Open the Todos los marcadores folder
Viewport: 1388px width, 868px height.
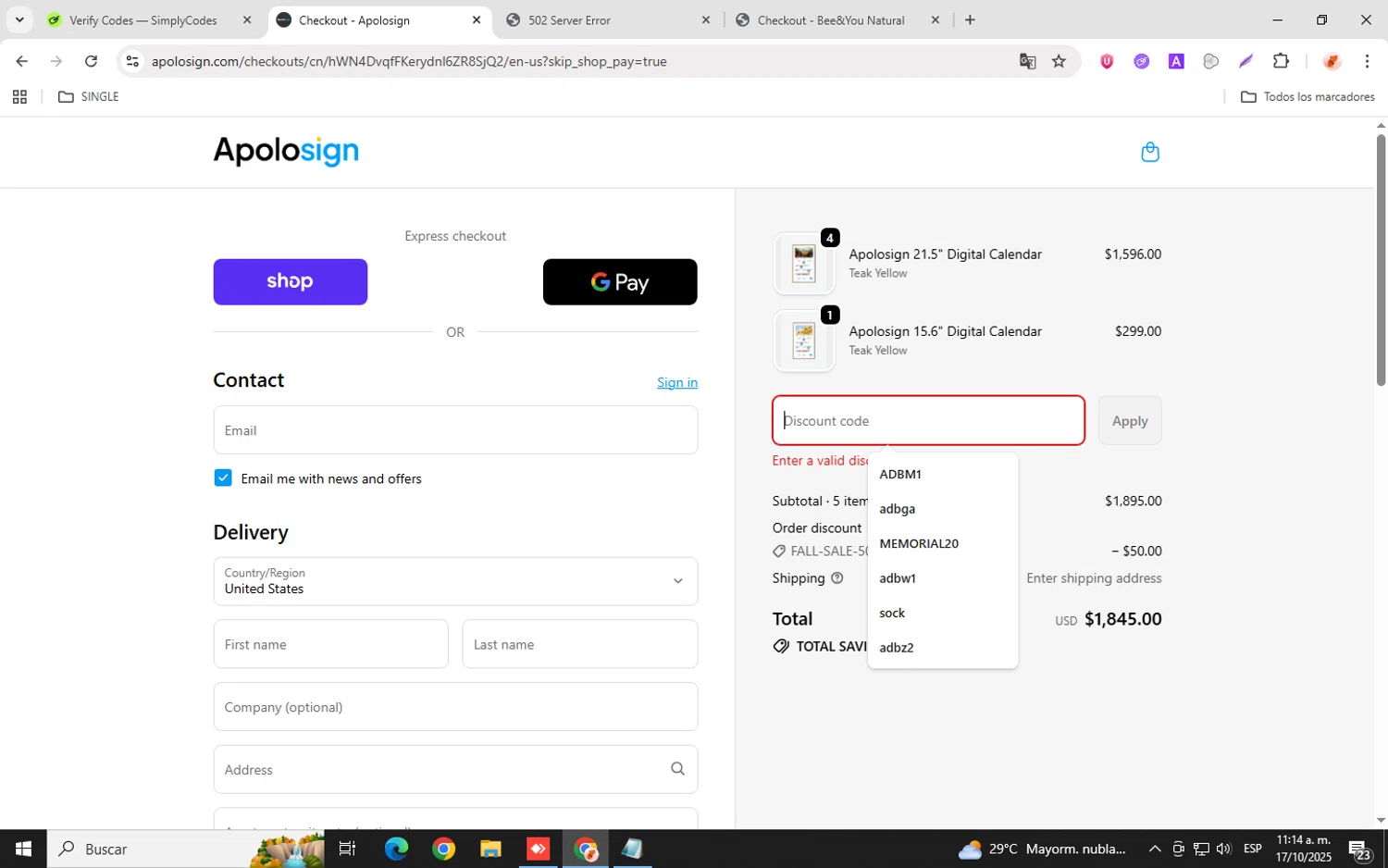tap(1307, 96)
